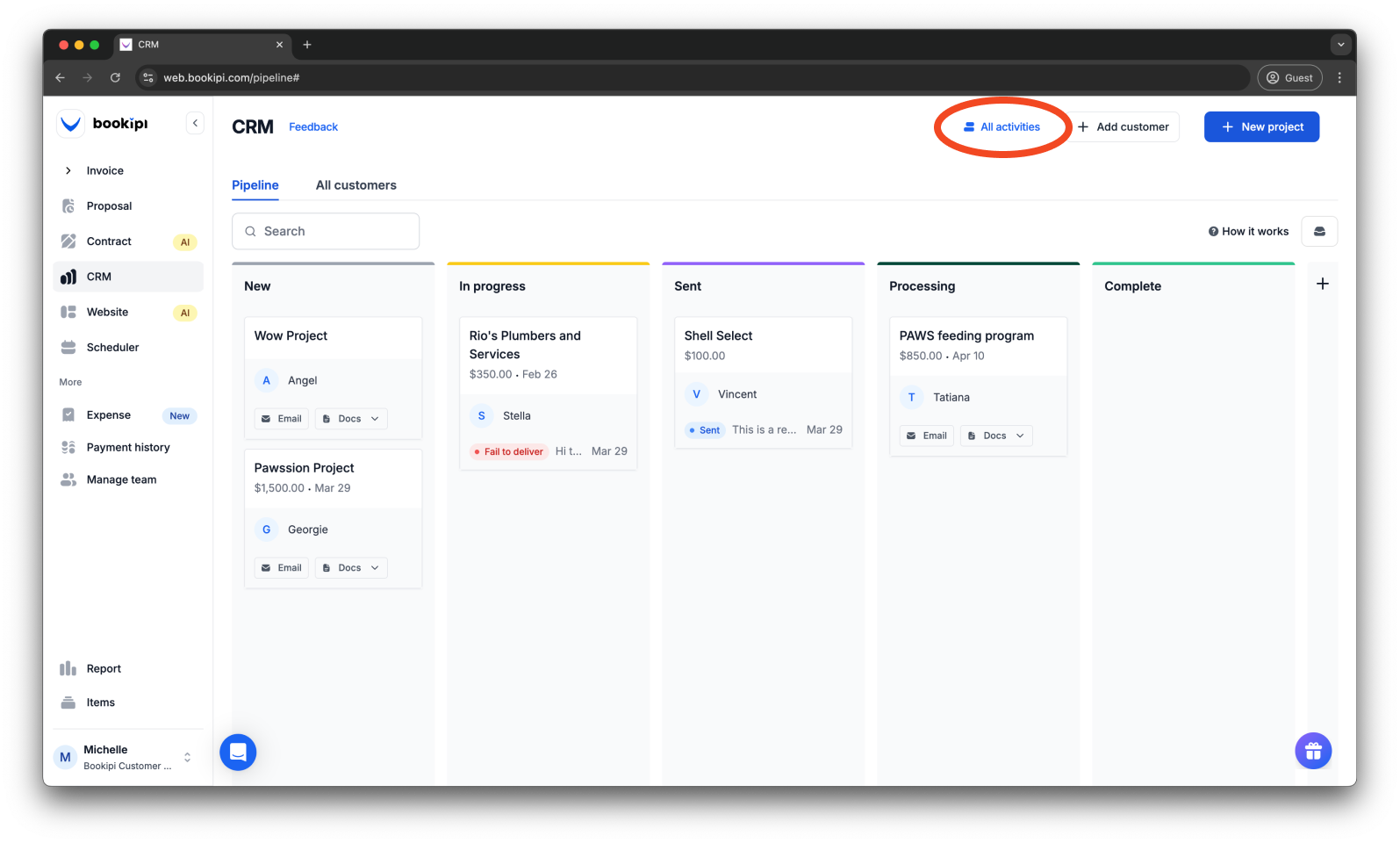
Task: Open All activities
Action: pyautogui.click(x=1002, y=127)
